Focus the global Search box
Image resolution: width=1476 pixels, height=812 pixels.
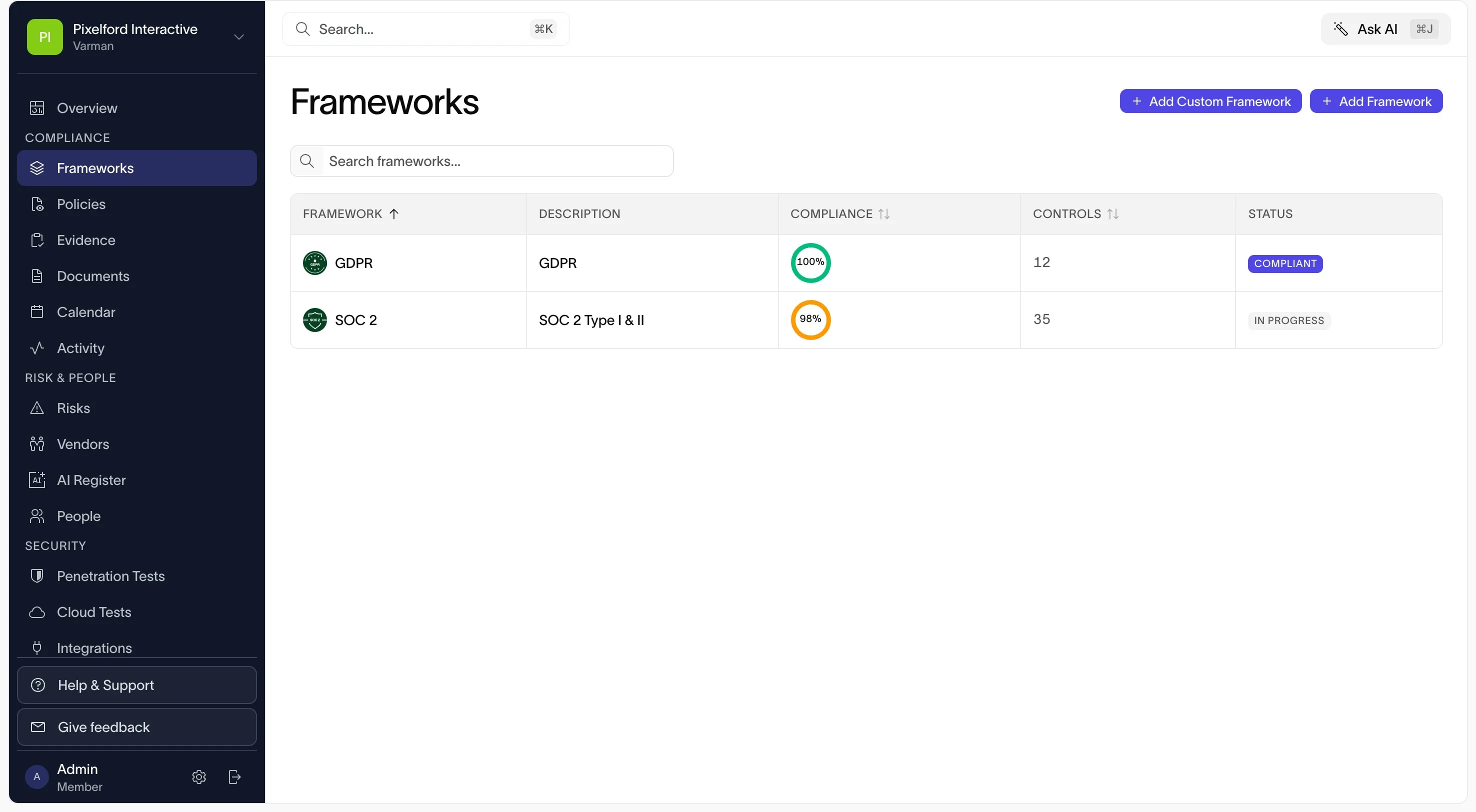[x=425, y=28]
